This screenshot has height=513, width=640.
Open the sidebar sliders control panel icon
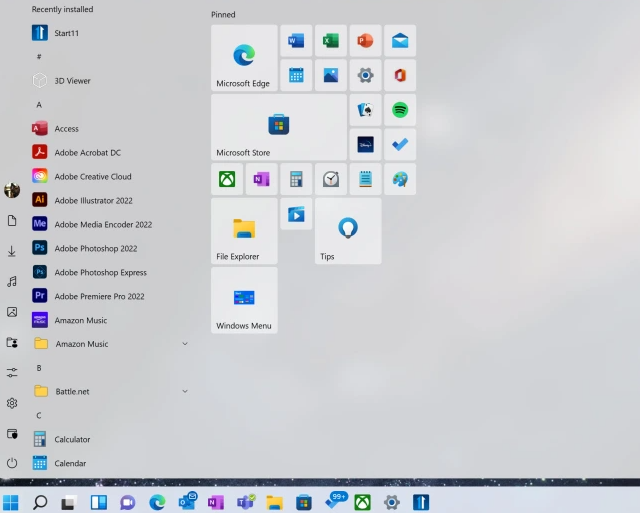click(12, 373)
